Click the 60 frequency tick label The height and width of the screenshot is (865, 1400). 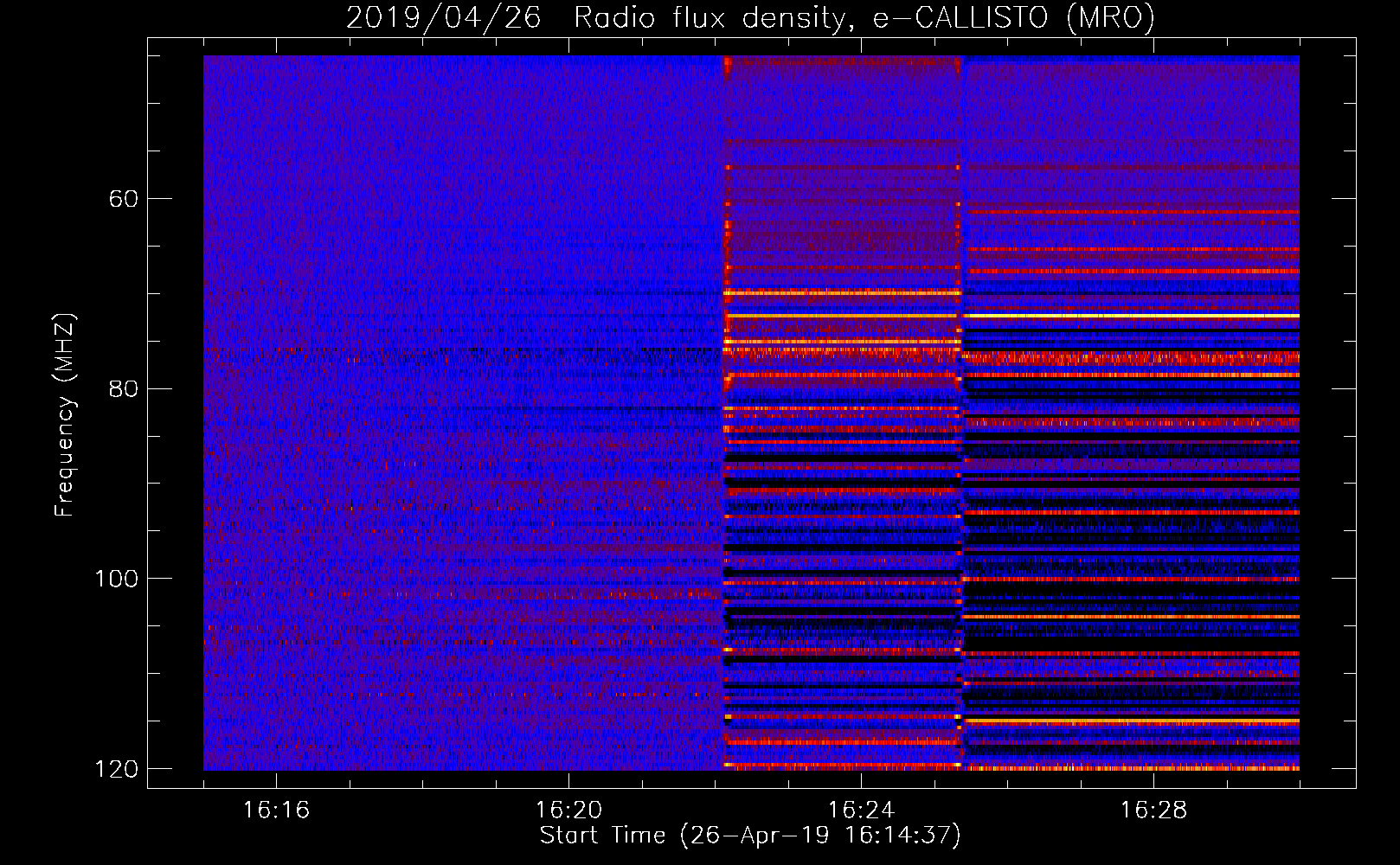(124, 199)
